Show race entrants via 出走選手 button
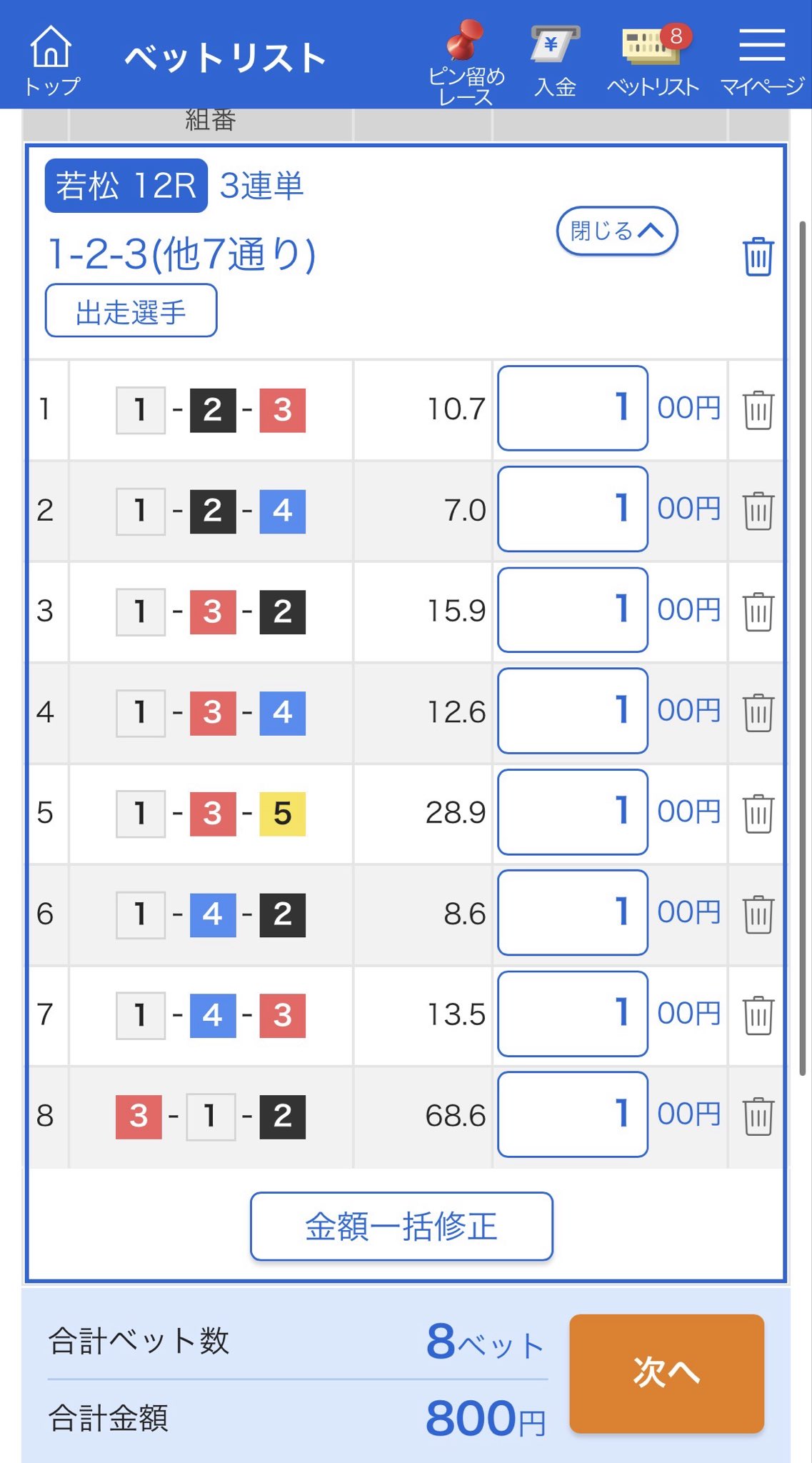This screenshot has width=812, height=1463. (131, 311)
